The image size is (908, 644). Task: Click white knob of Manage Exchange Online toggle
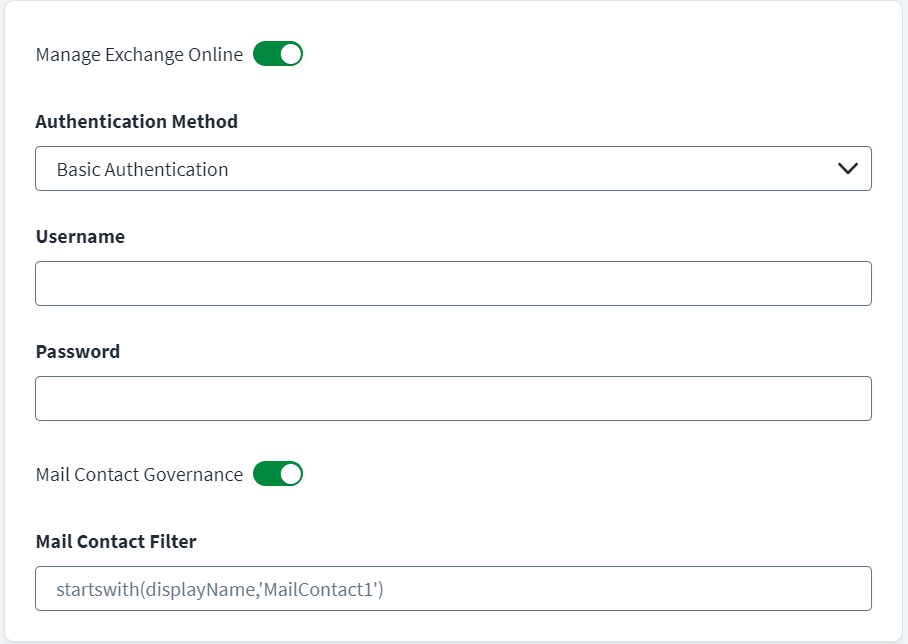291,54
